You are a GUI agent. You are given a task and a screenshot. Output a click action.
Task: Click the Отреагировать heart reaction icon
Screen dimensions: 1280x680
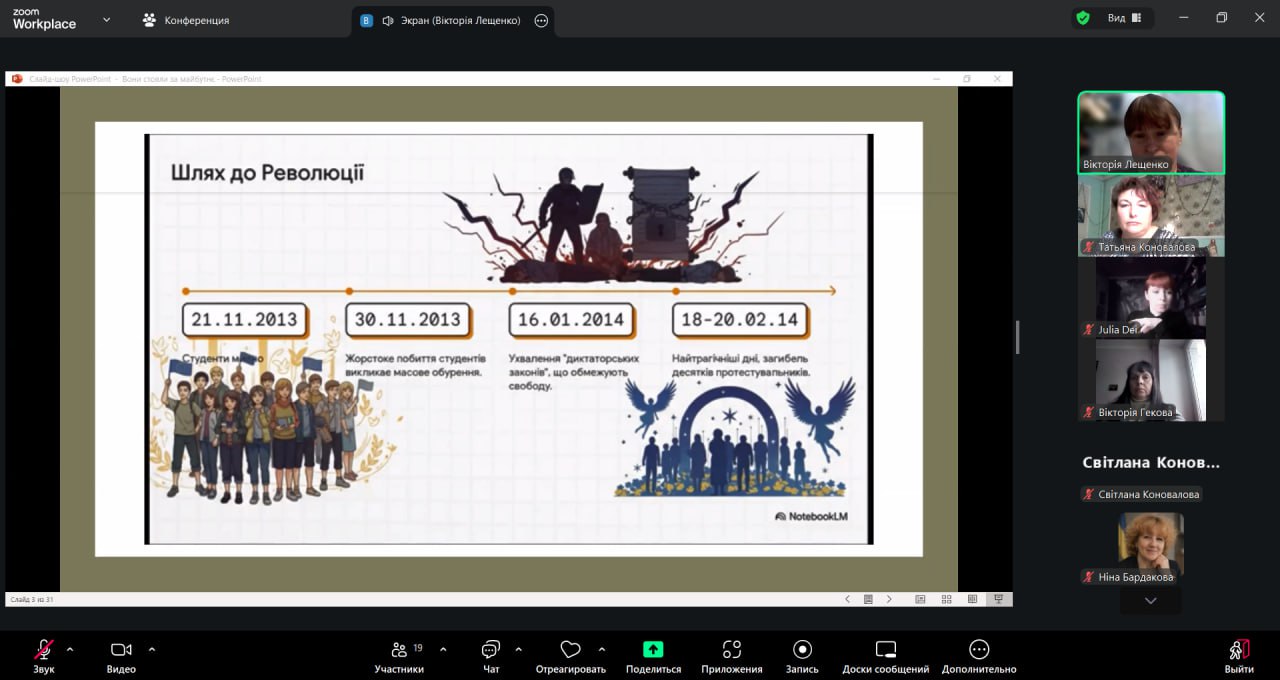coord(570,650)
